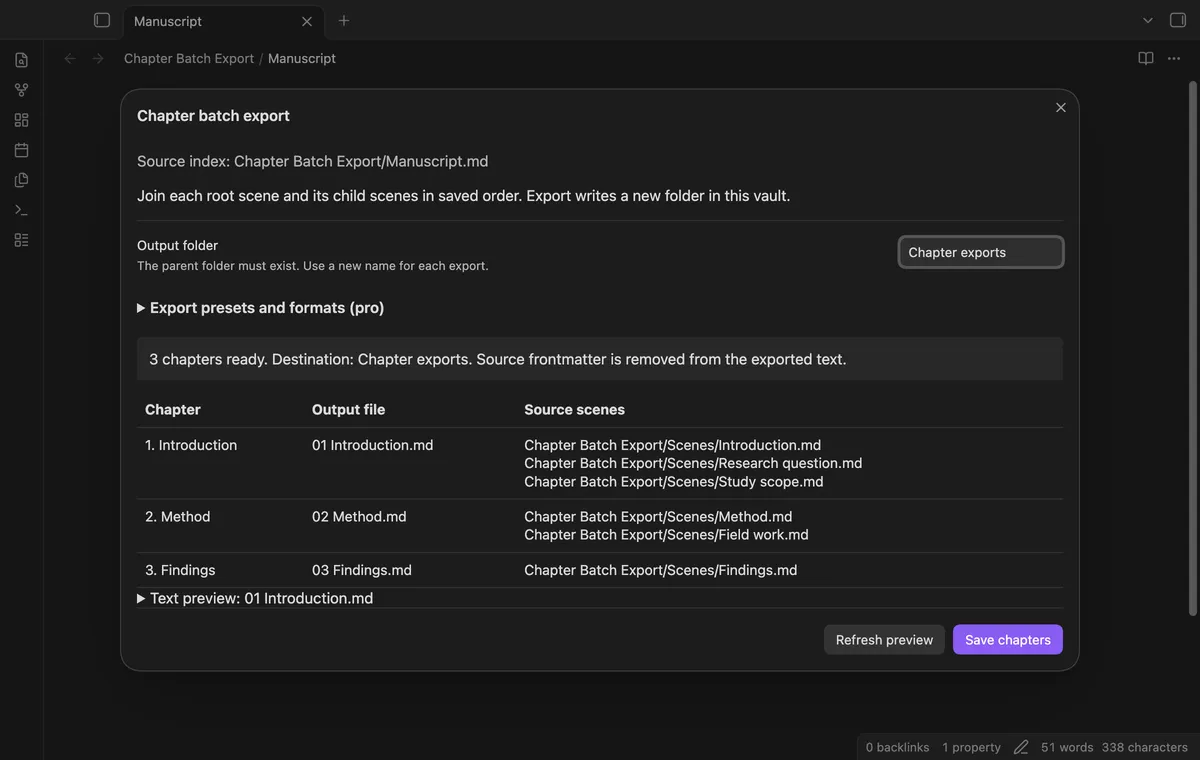Screen dimensions: 1200x760
Task: Click the Save chapters button
Action: pyautogui.click(x=1008, y=640)
